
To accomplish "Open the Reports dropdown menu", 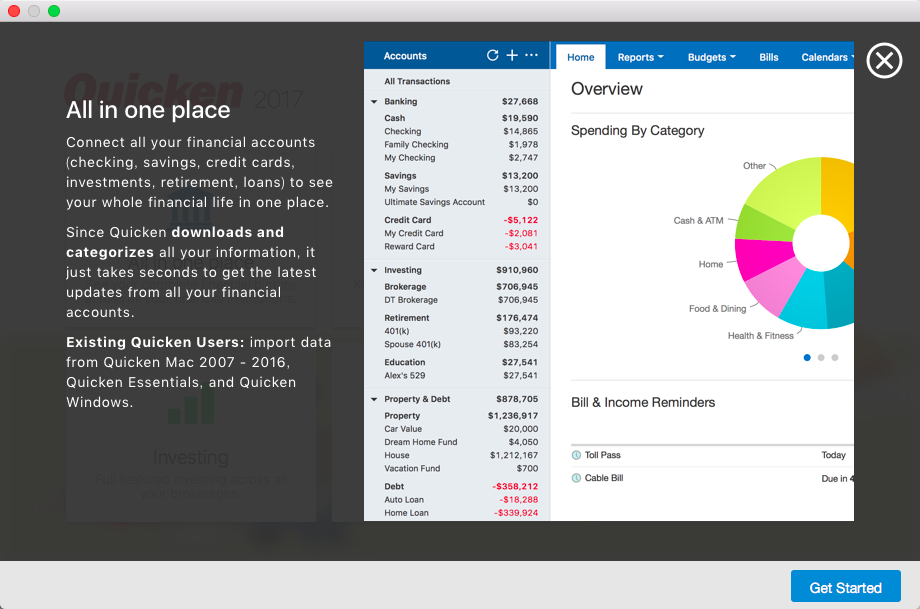I will (640, 57).
